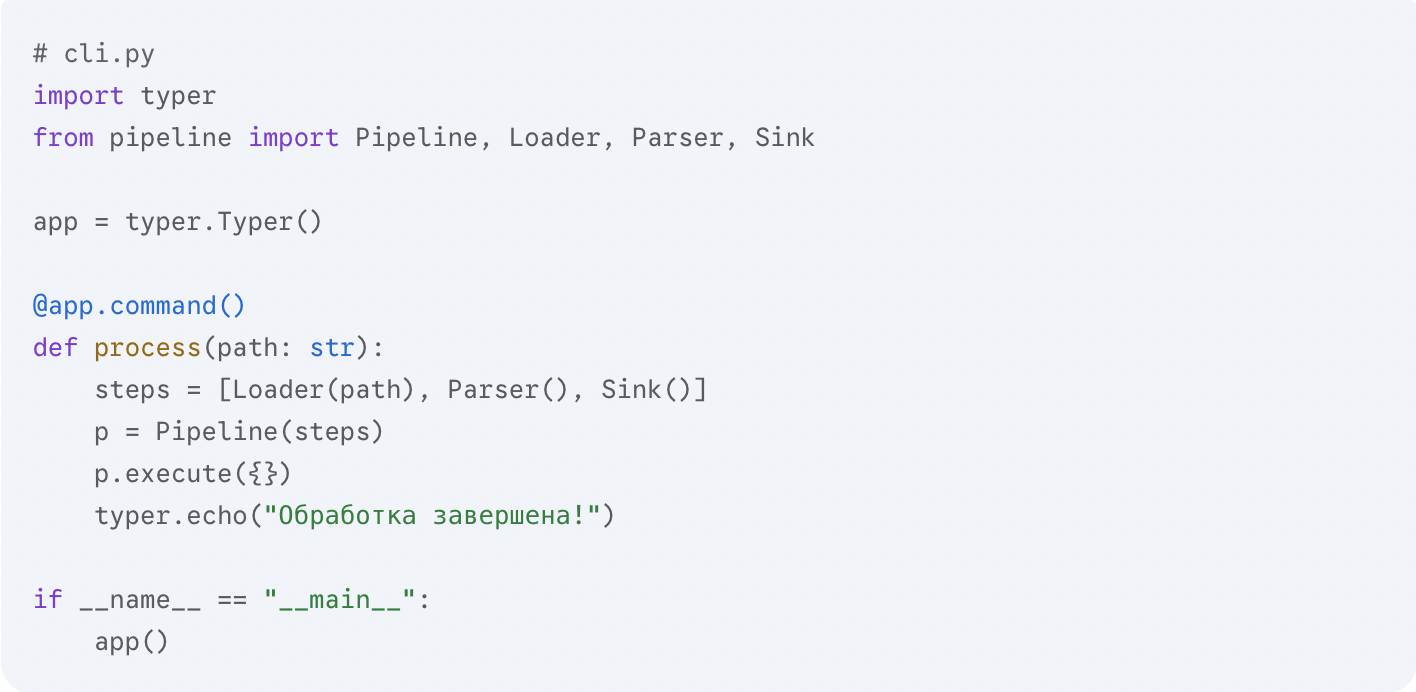The height and width of the screenshot is (692, 1416).
Task: Click the "@app.command()" decorator
Action: [139, 305]
